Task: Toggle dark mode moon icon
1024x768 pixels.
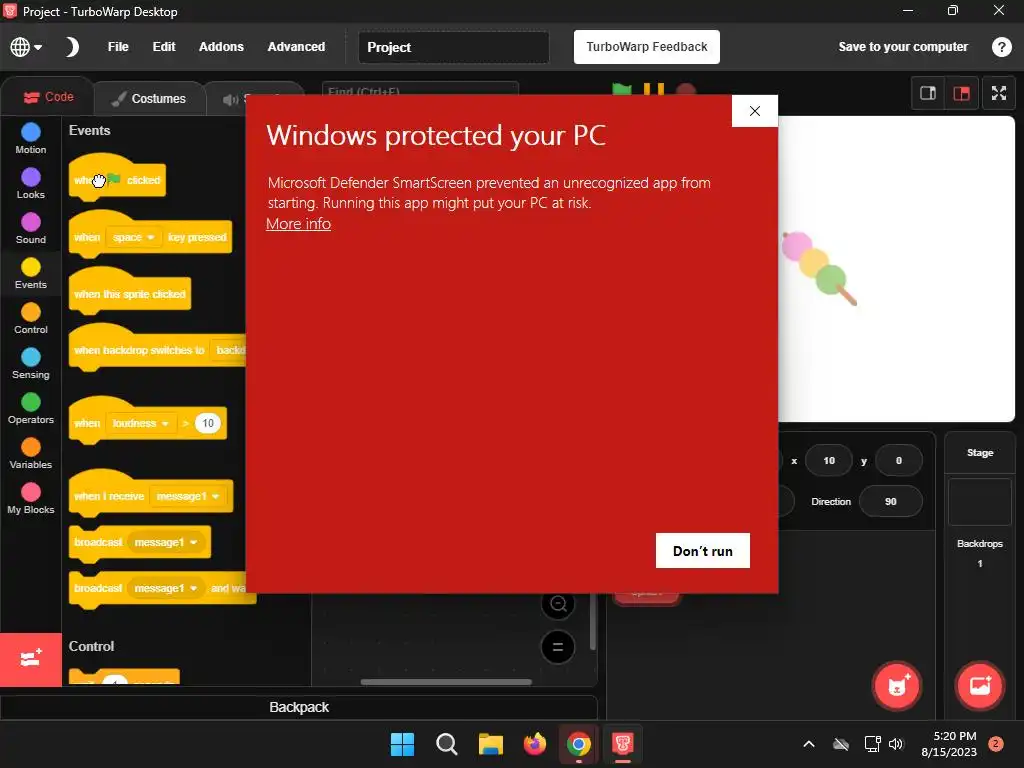Action: (72, 47)
